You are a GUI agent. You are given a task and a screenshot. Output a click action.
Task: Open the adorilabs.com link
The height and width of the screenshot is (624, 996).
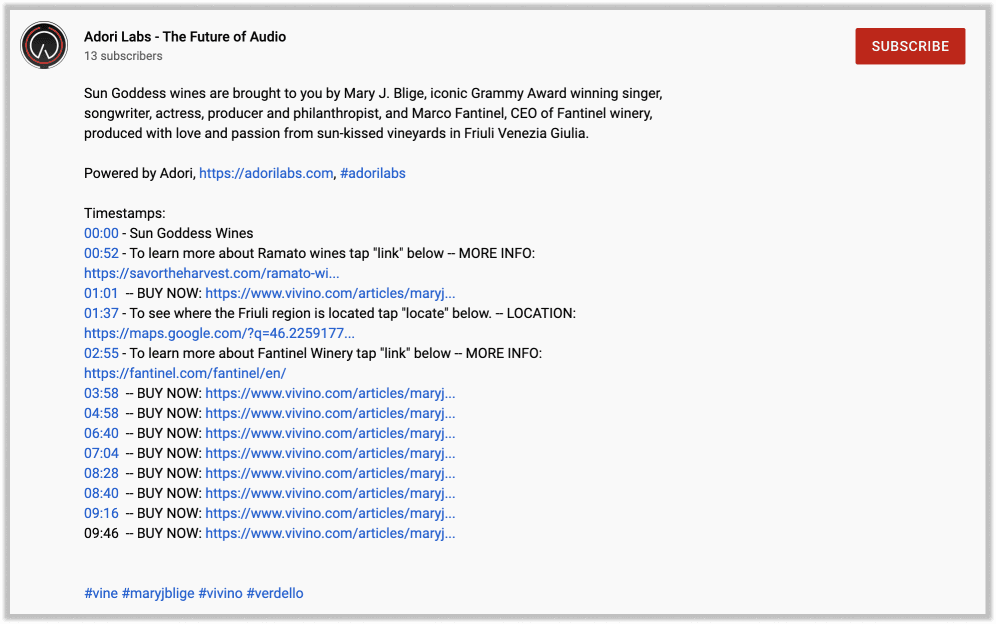tap(266, 173)
